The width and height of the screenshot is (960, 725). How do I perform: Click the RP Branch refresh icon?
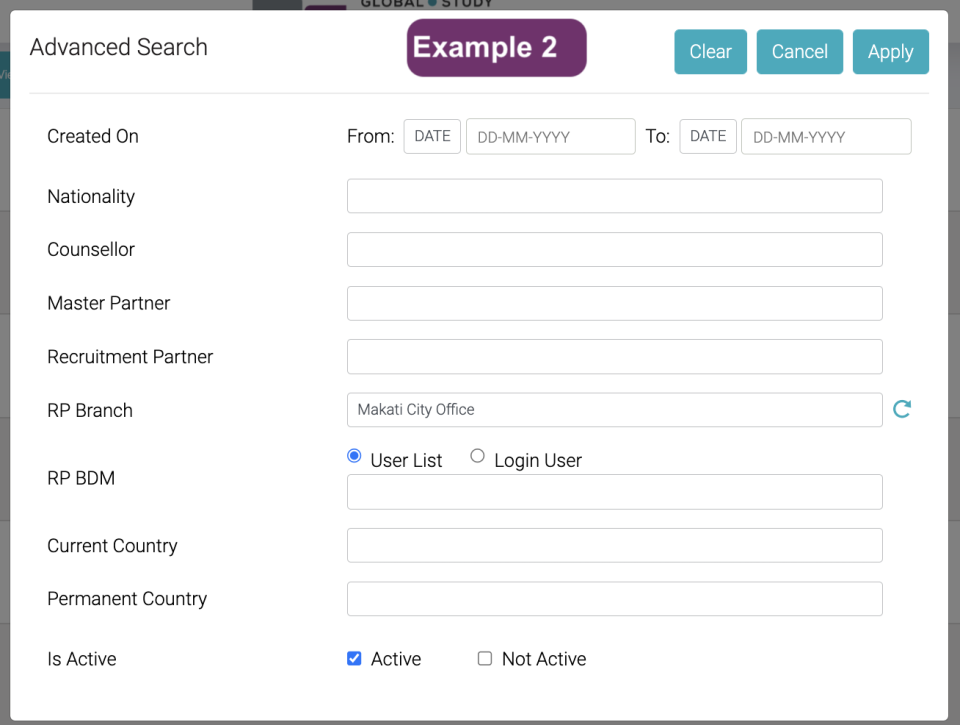click(x=901, y=409)
